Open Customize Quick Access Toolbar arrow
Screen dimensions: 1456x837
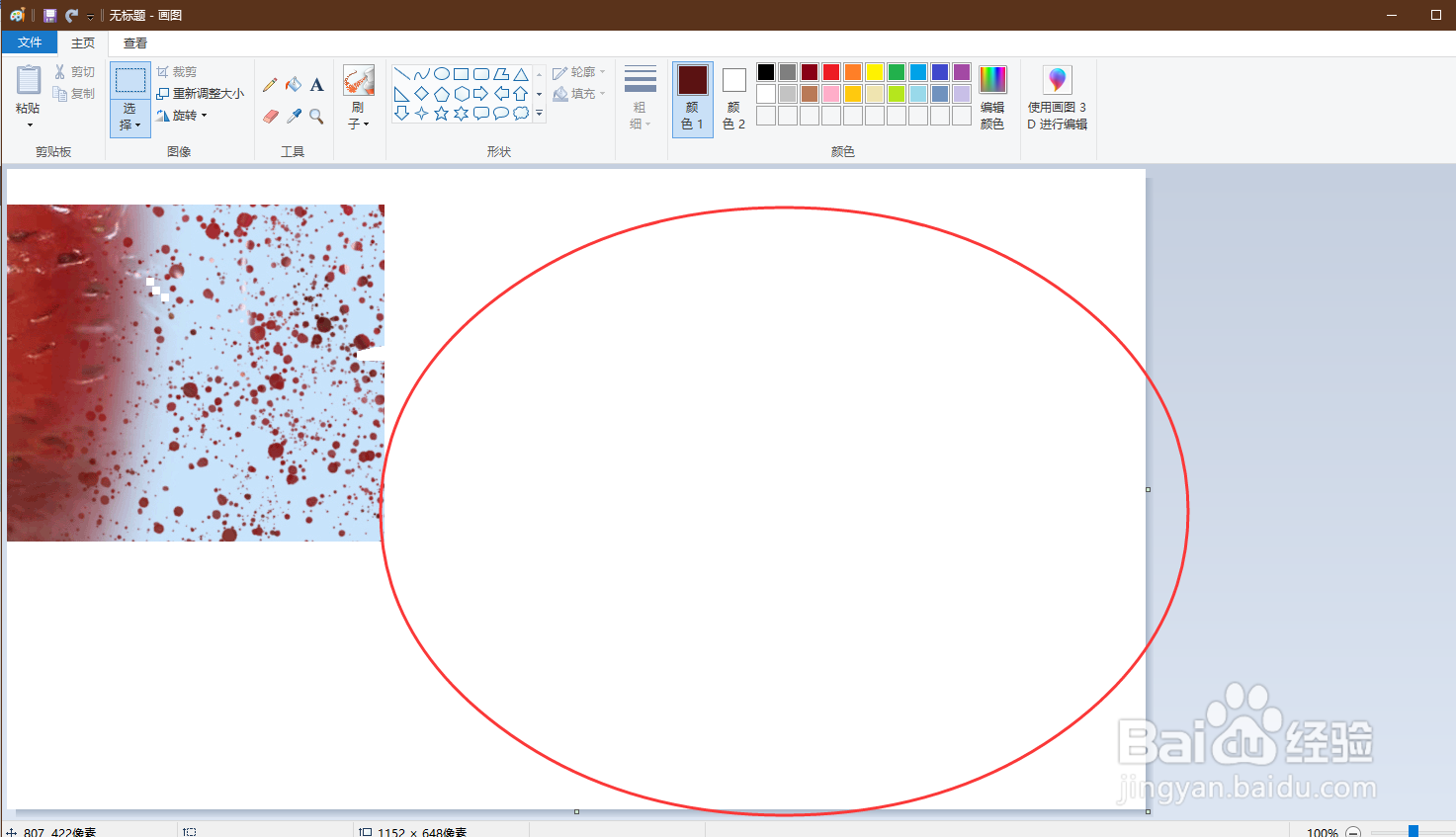[90, 16]
